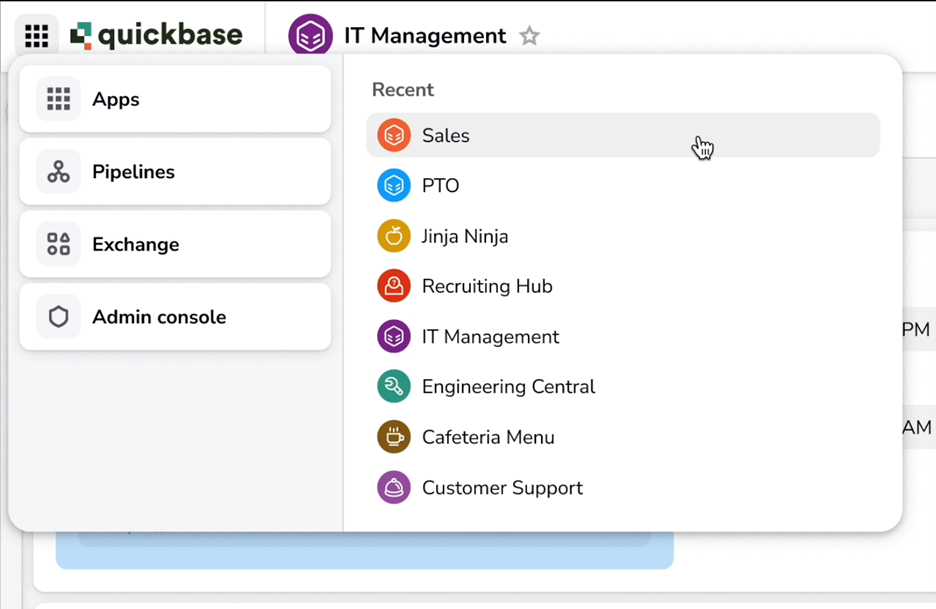The image size is (936, 609).
Task: Click the yellow Jinja Ninja apple icon
Action: click(x=394, y=236)
